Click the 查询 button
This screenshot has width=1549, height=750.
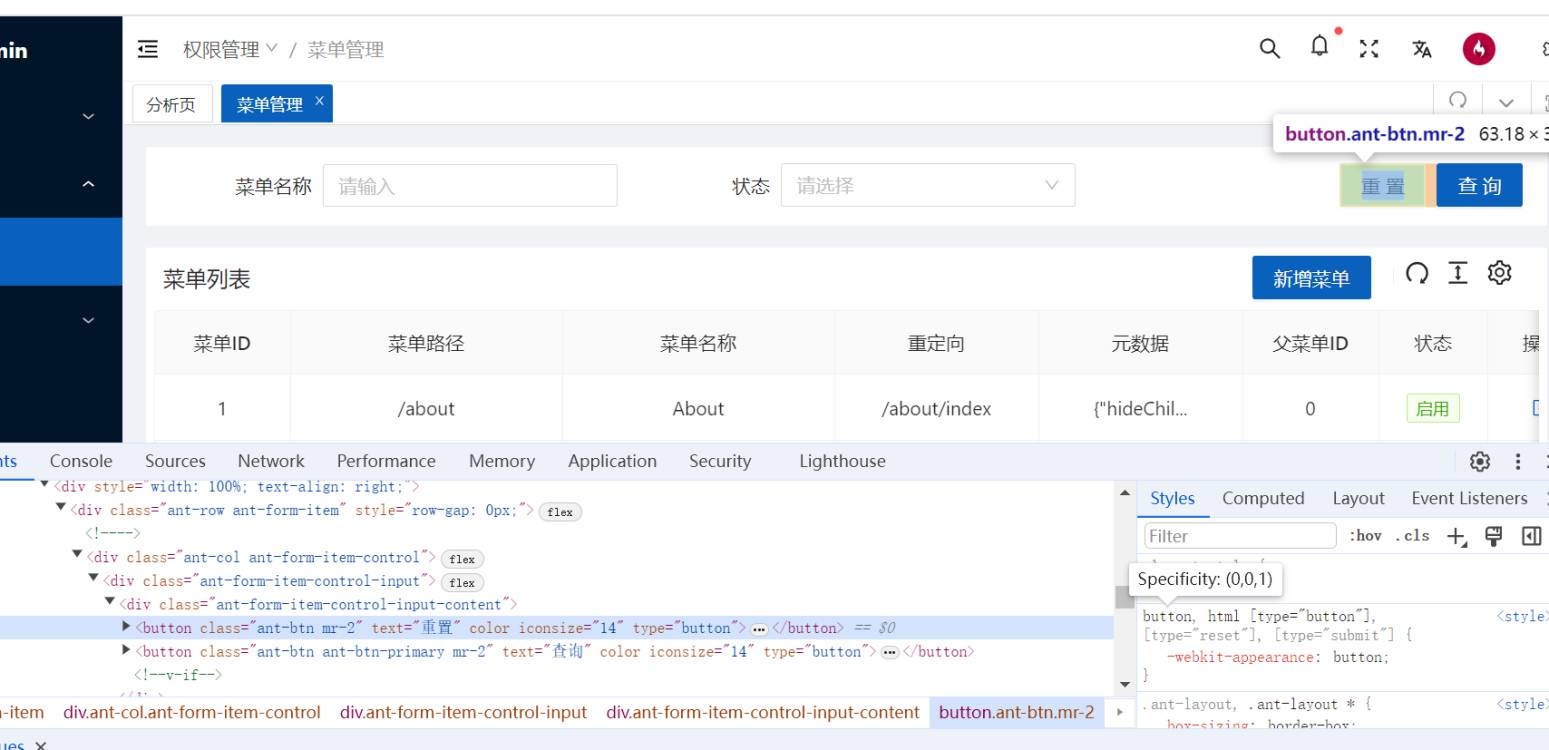click(1480, 186)
